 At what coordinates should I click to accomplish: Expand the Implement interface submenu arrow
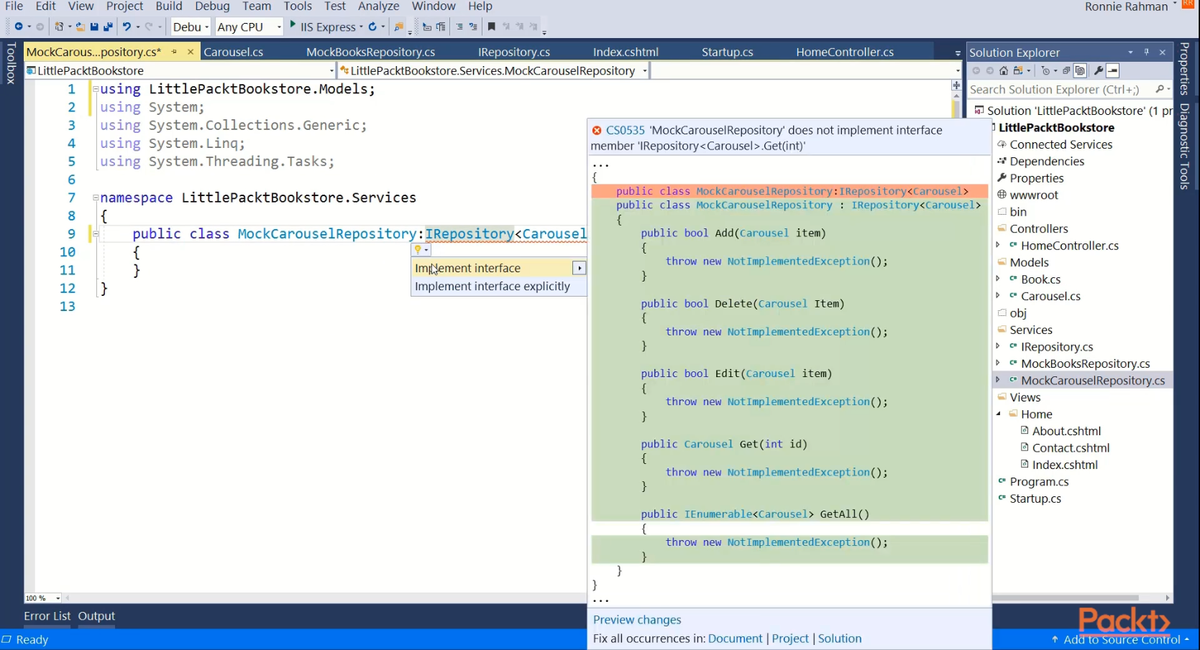[x=579, y=268]
